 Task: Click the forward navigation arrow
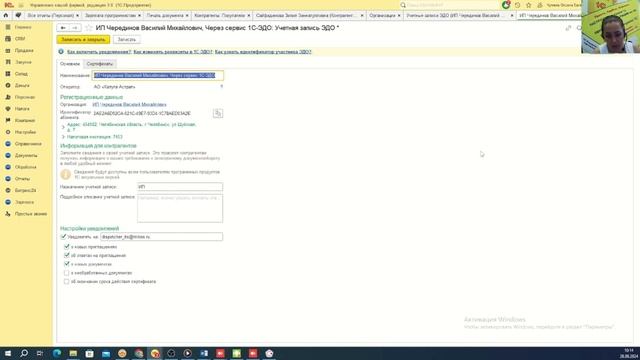coord(75,28)
